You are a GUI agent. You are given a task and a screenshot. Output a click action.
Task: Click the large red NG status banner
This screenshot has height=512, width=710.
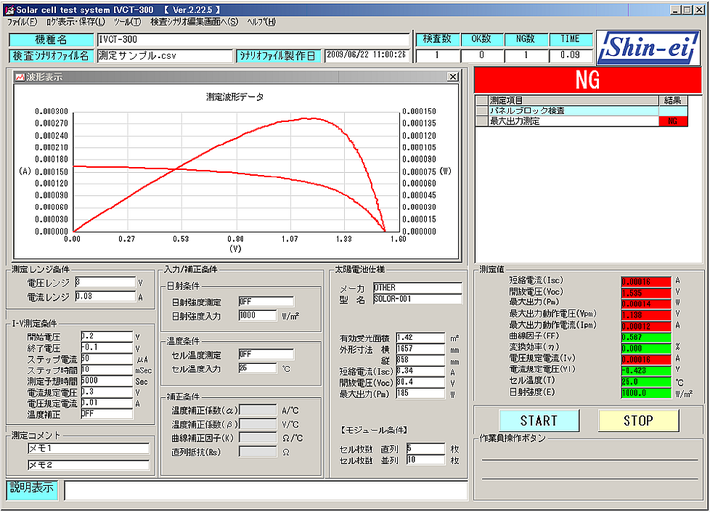588,80
